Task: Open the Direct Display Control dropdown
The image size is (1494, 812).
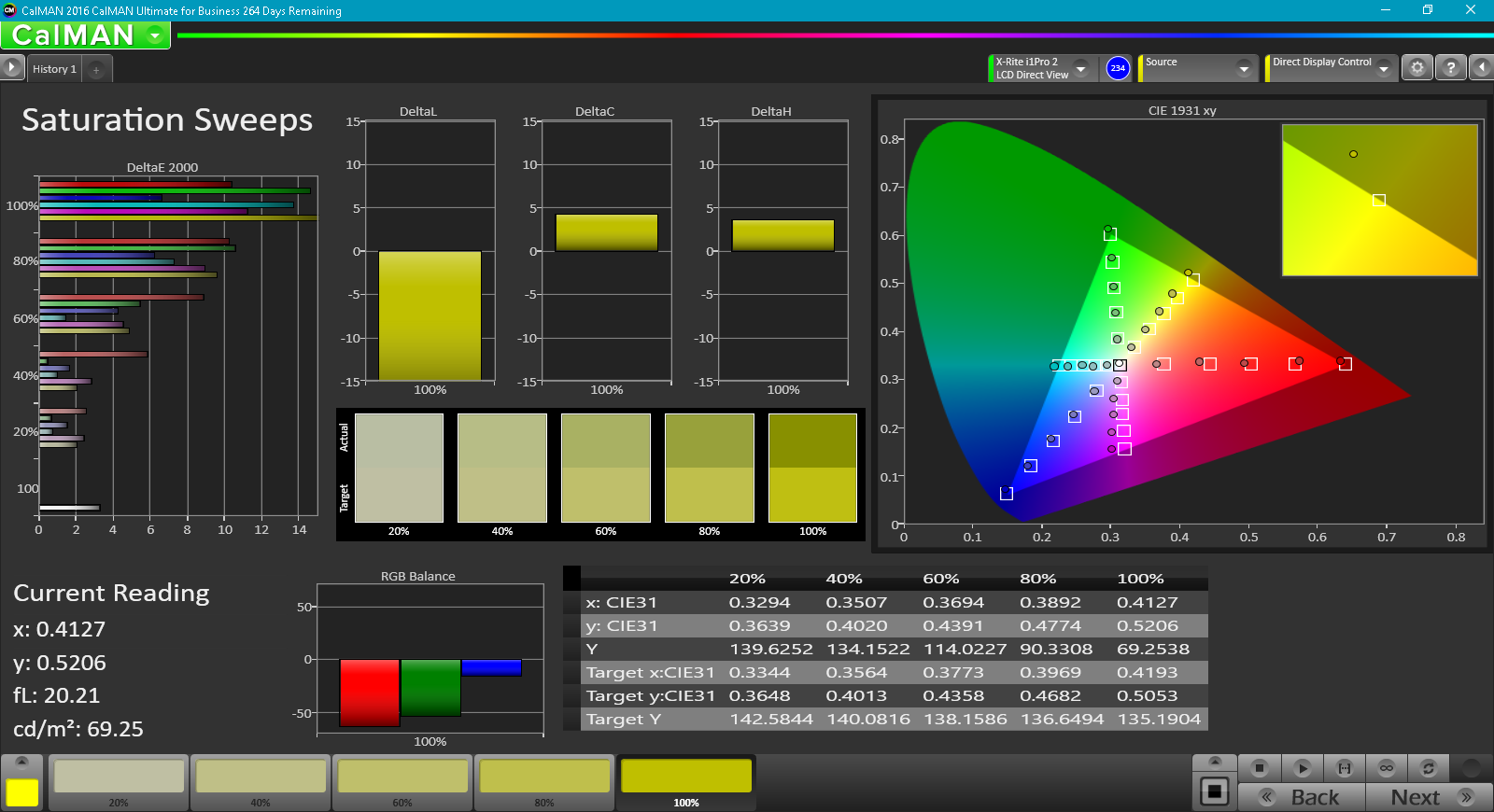Action: (1383, 68)
